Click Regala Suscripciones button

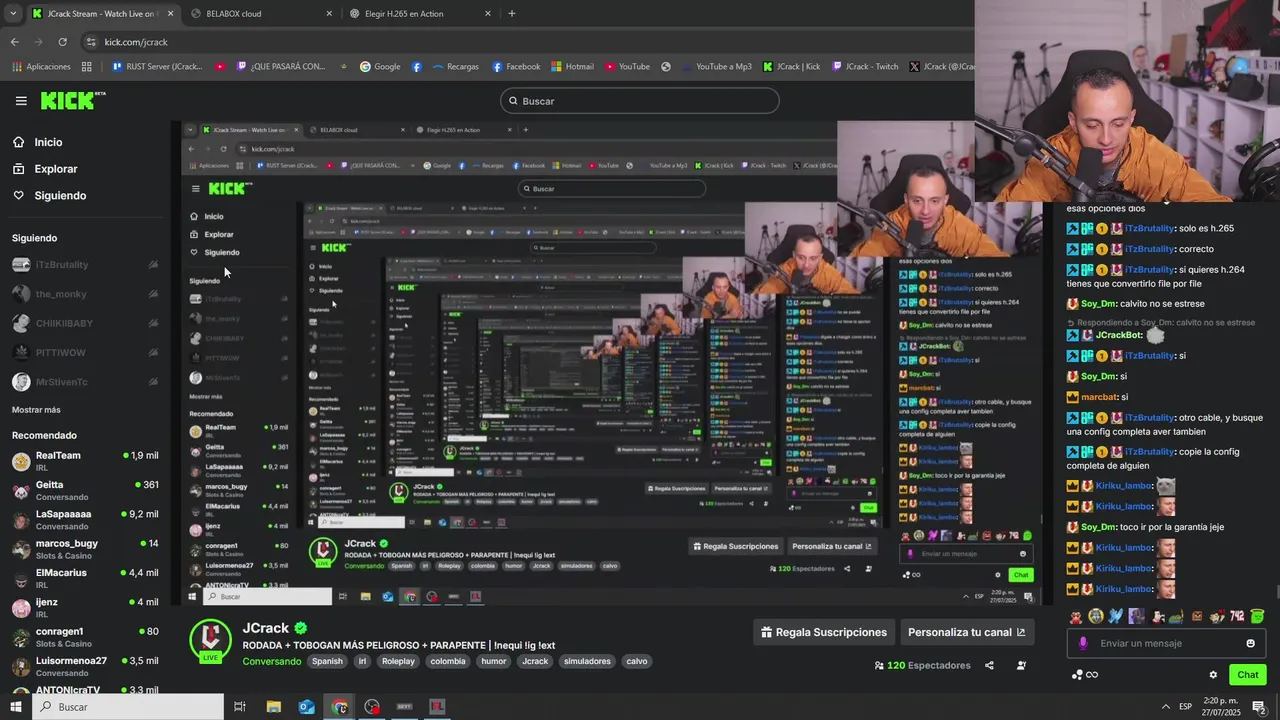pos(824,632)
